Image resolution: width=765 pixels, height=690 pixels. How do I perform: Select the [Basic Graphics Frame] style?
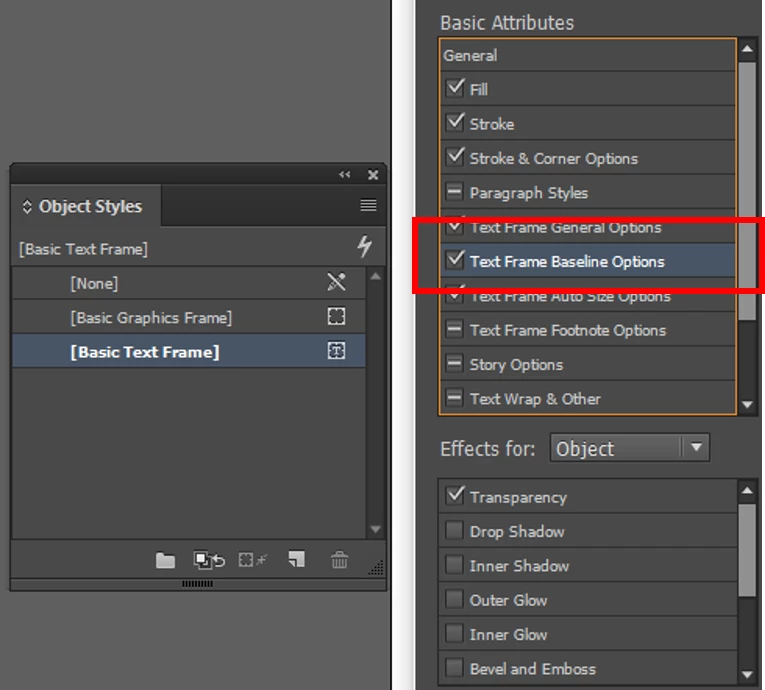[x=188, y=317]
